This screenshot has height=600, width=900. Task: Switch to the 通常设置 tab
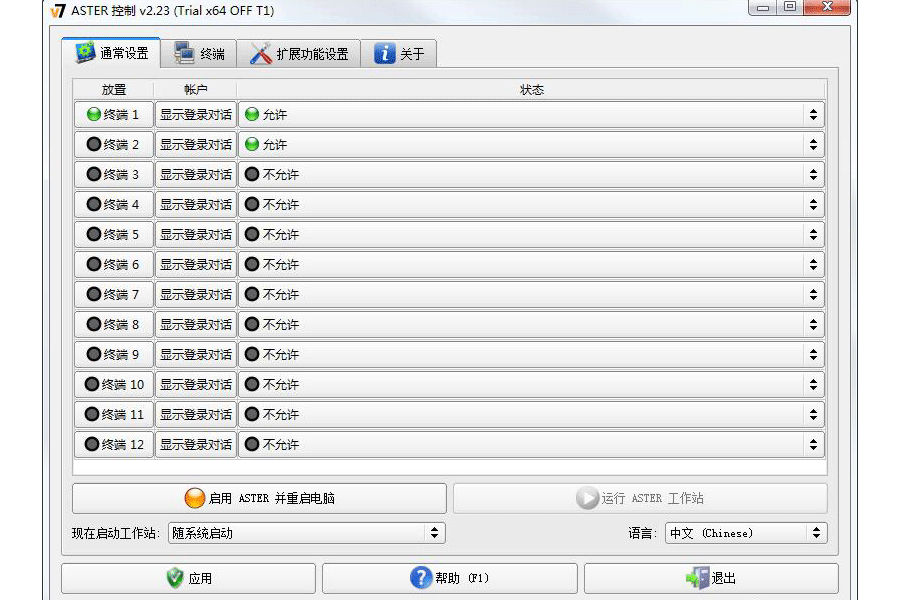point(111,53)
